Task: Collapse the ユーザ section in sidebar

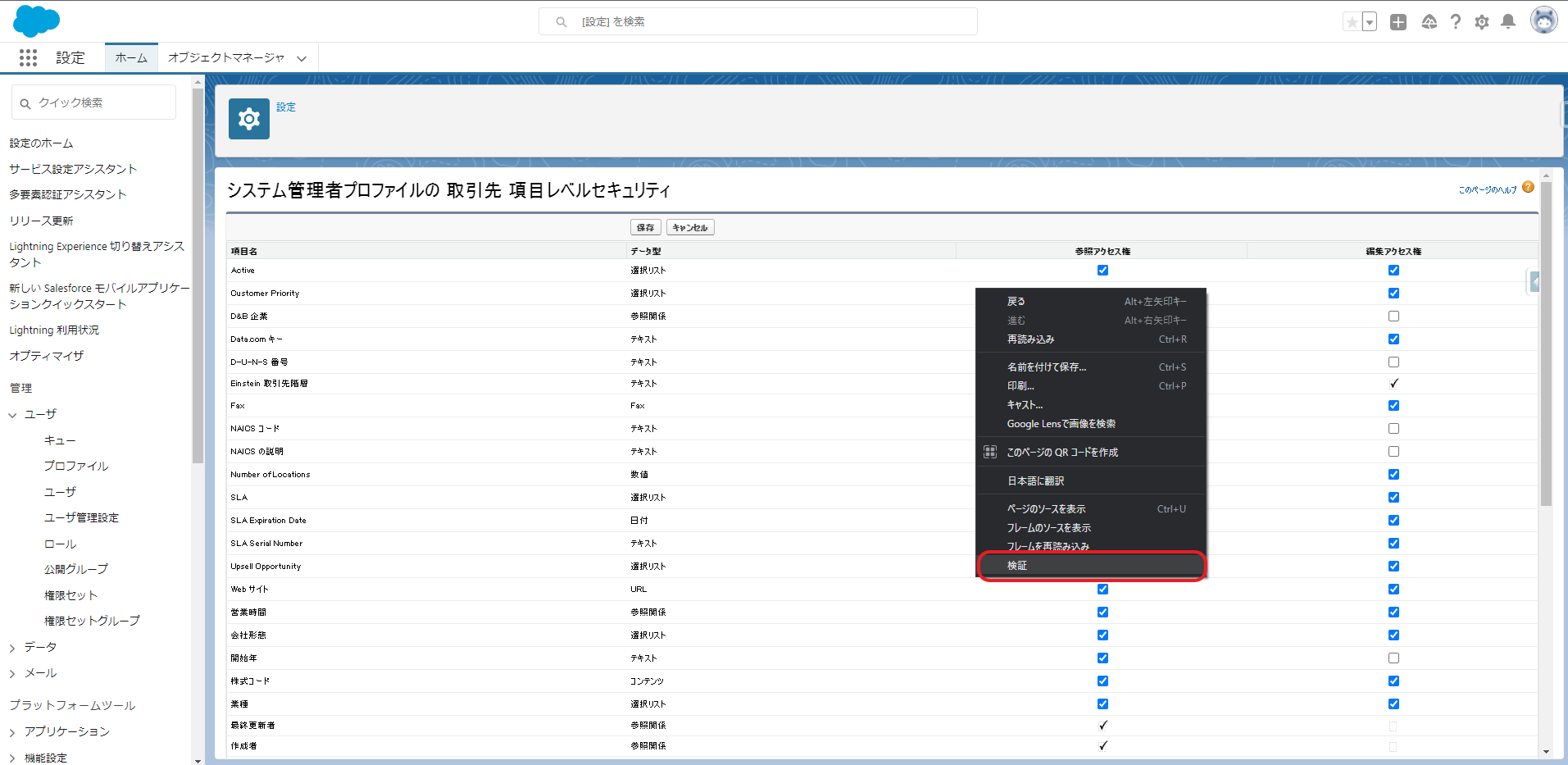Action: 11,414
